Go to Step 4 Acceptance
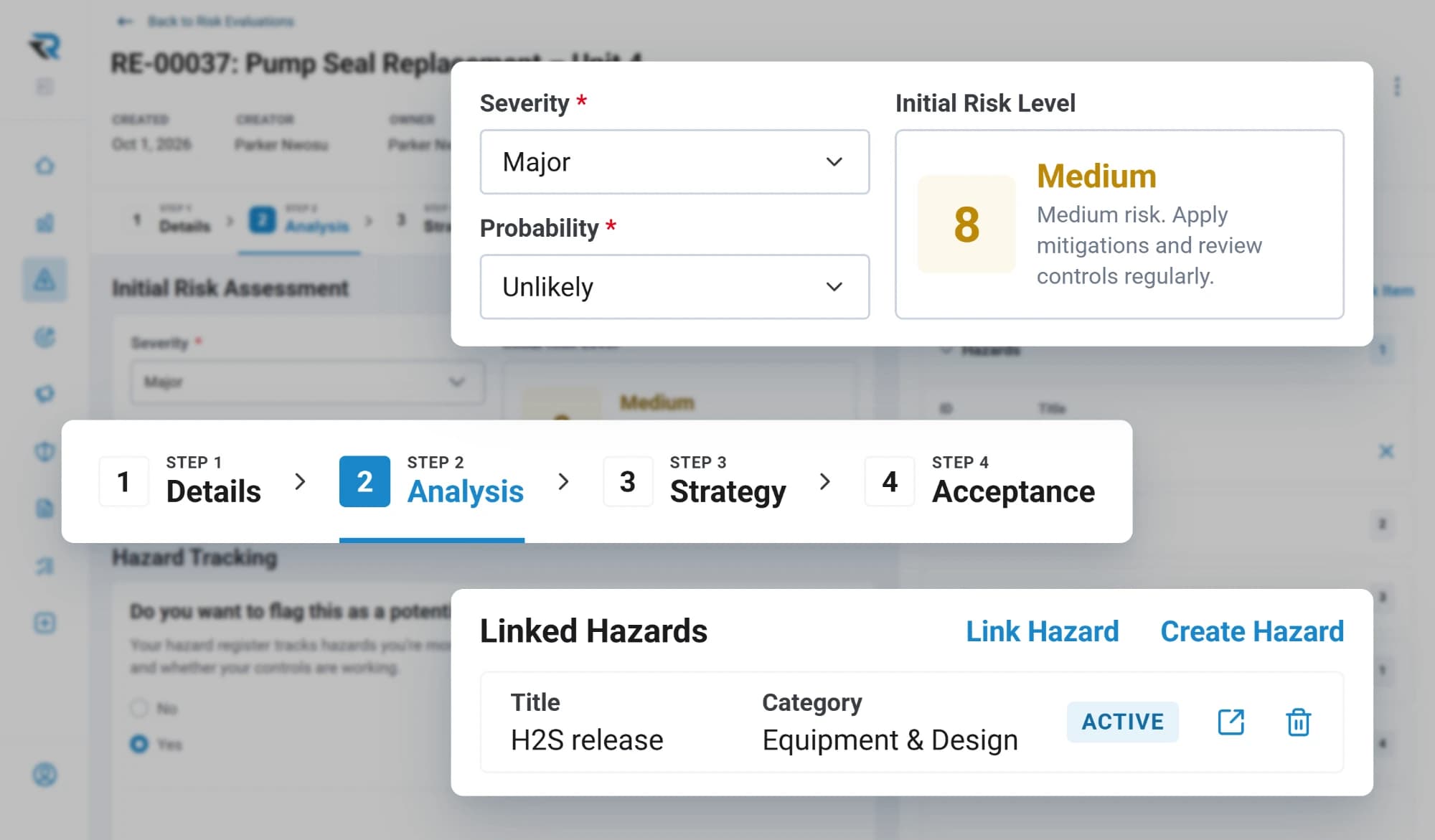This screenshot has height=840, width=1435. click(x=980, y=481)
